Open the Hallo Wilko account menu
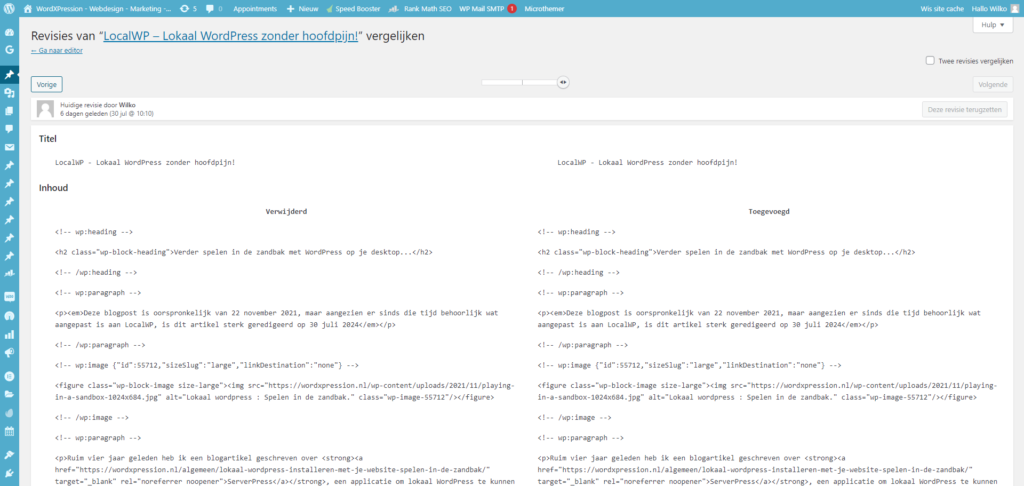 click(995, 9)
